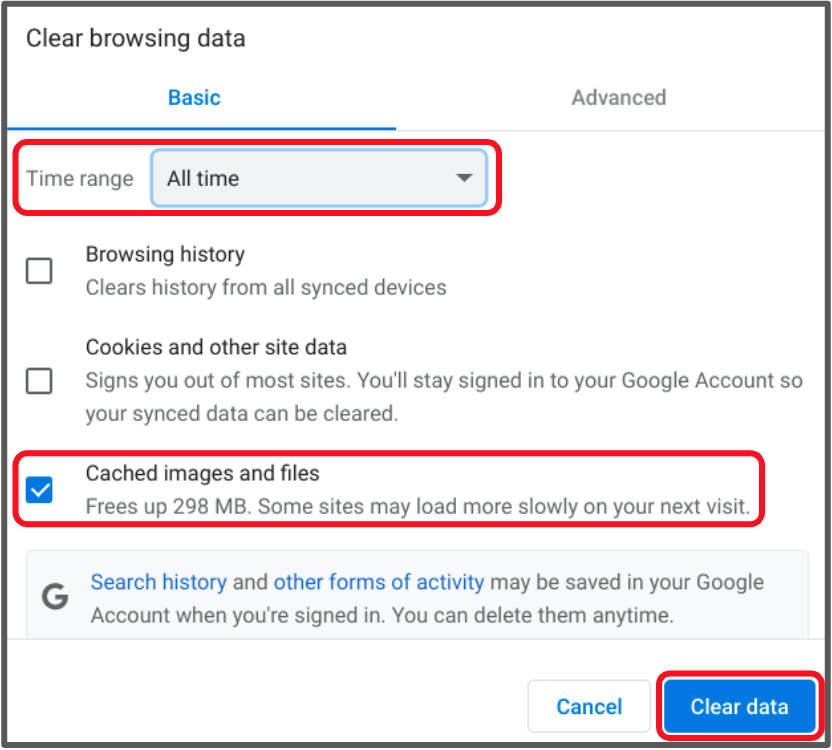Click the Google G logo icon
This screenshot has width=832, height=750.
[55, 596]
